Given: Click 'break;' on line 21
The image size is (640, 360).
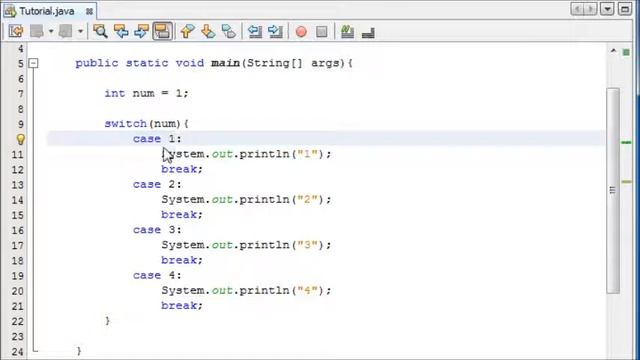Looking at the screenshot, I should 182,305.
